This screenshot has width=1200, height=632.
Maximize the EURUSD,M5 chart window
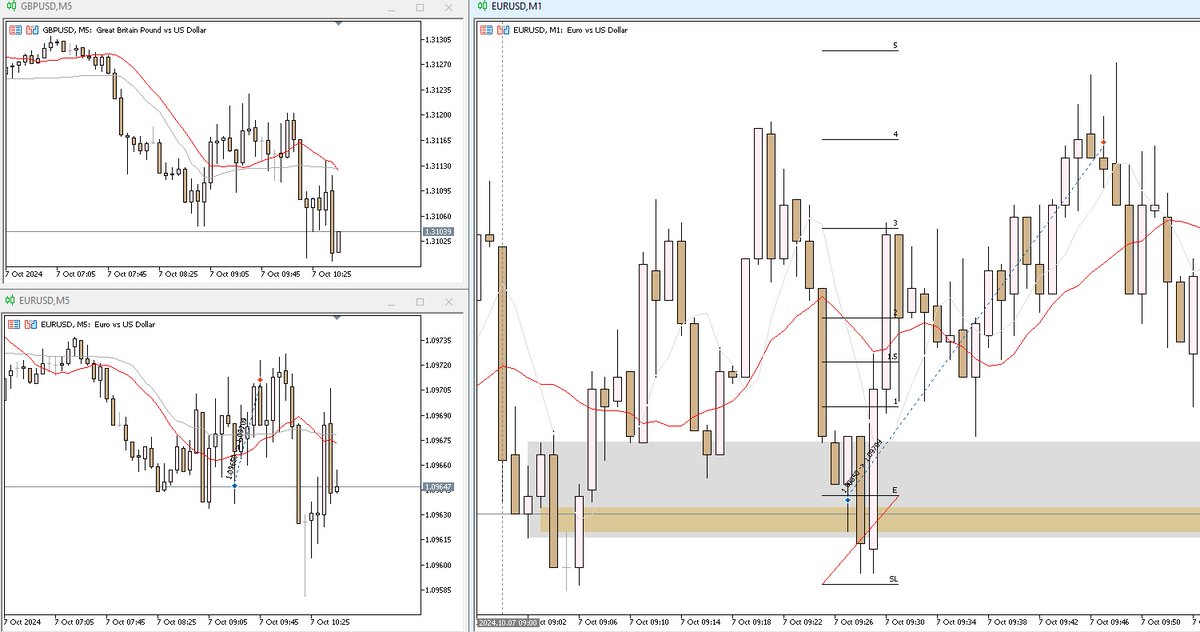tap(420, 301)
